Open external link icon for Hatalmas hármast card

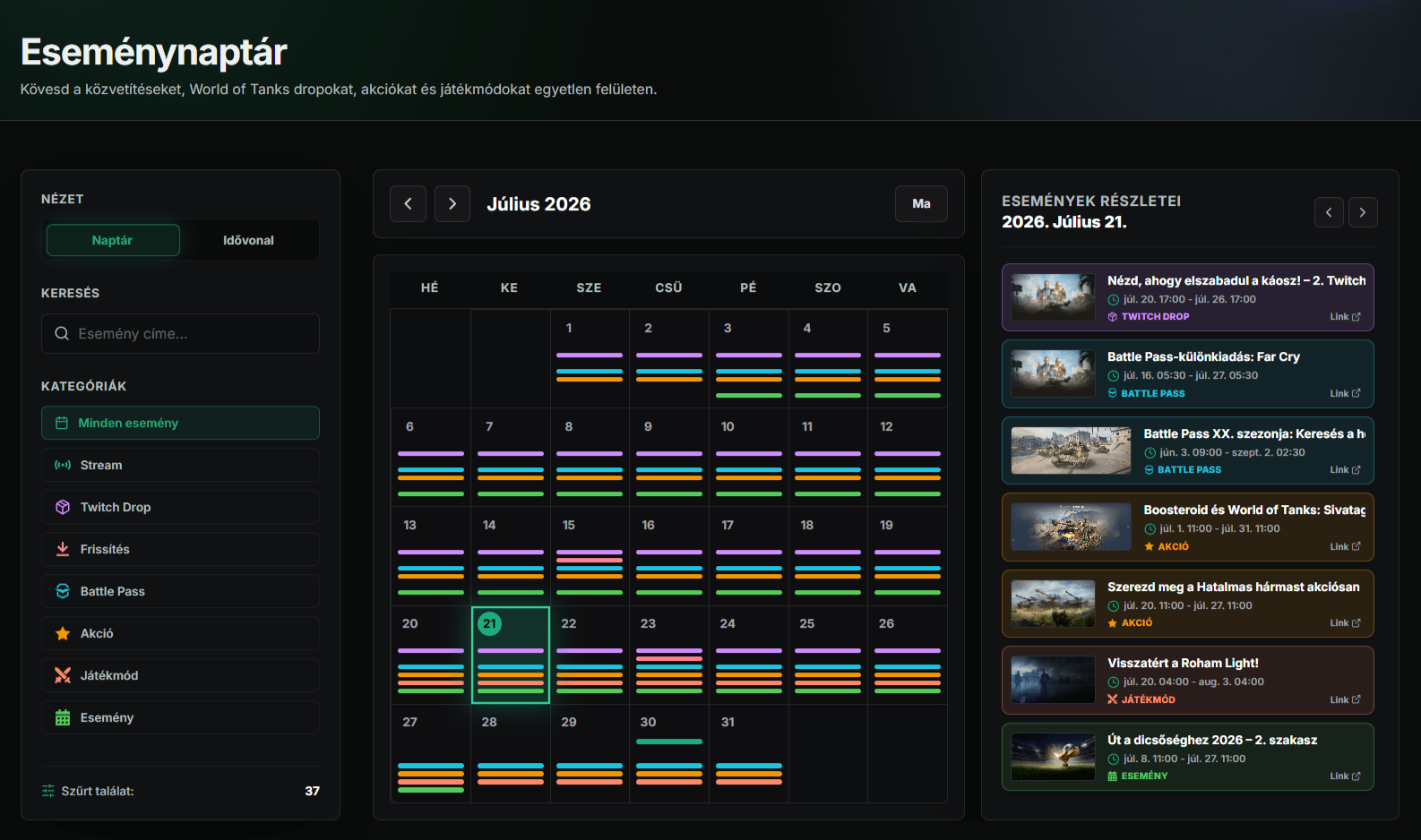(x=1356, y=622)
